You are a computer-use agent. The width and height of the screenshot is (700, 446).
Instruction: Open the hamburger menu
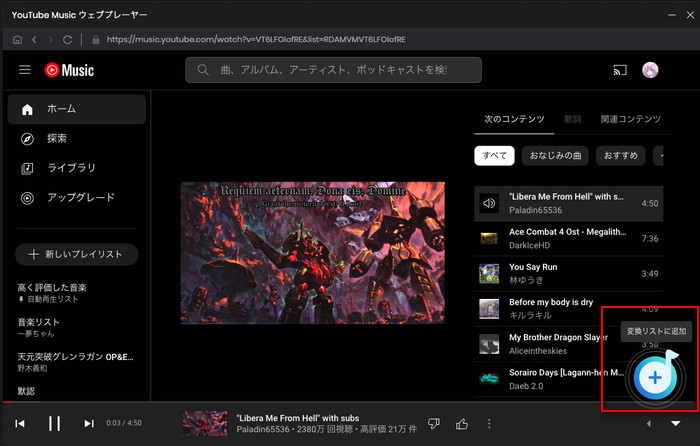click(25, 70)
